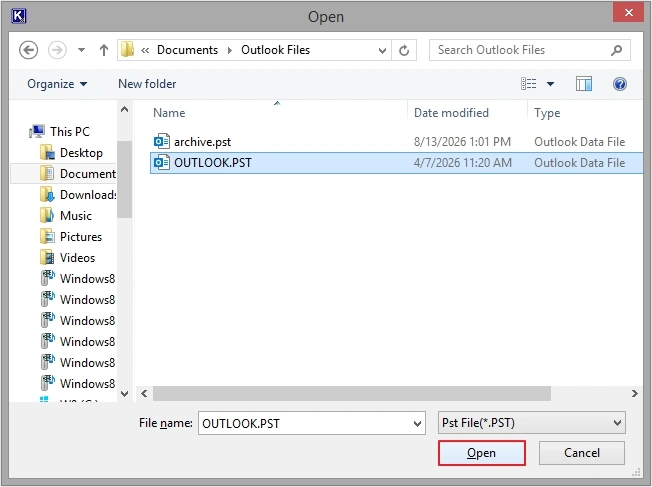Screen dimensions: 652x487
Task: Click New folder
Action: click(x=147, y=84)
